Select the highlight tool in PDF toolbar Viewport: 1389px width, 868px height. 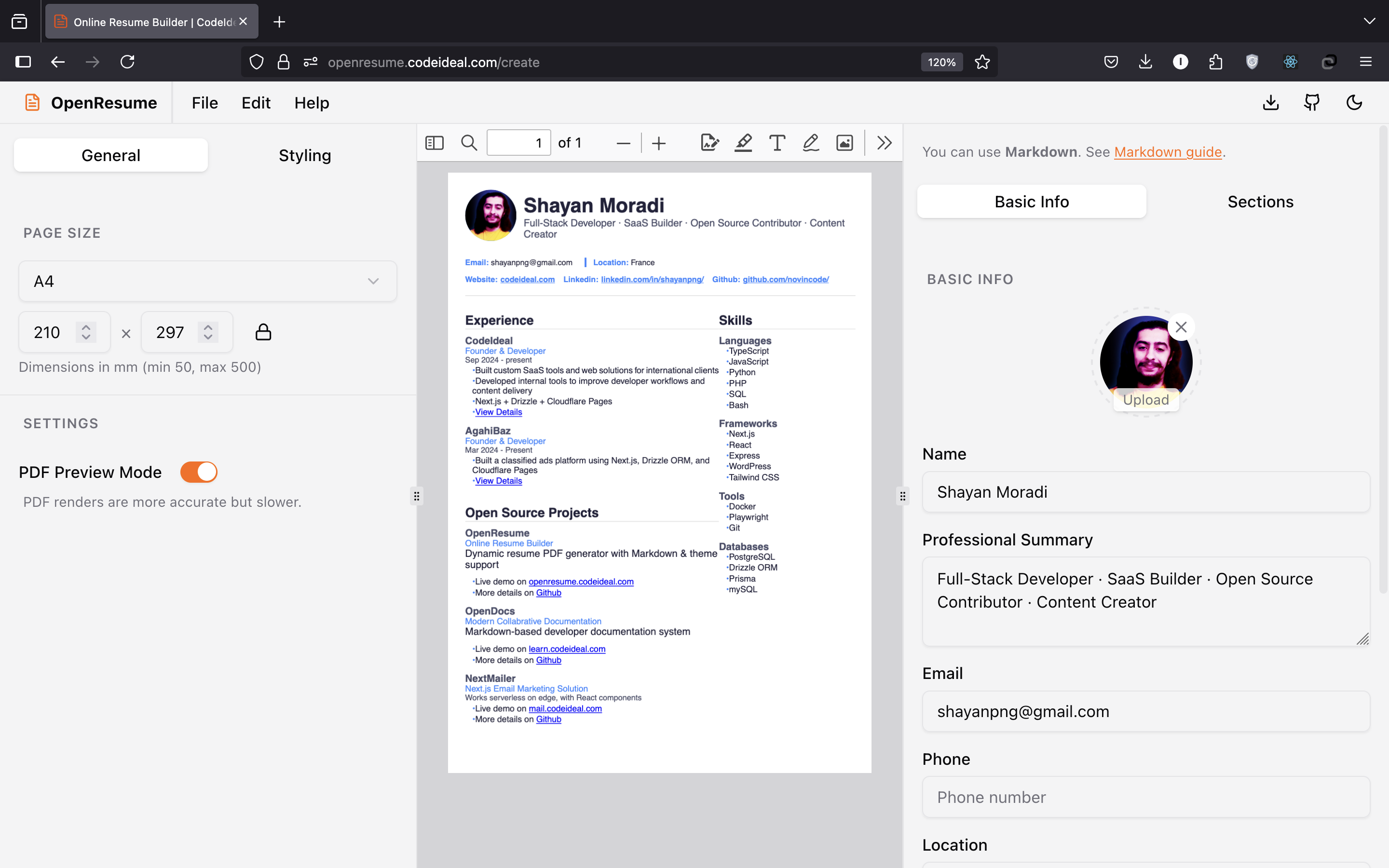[743, 143]
